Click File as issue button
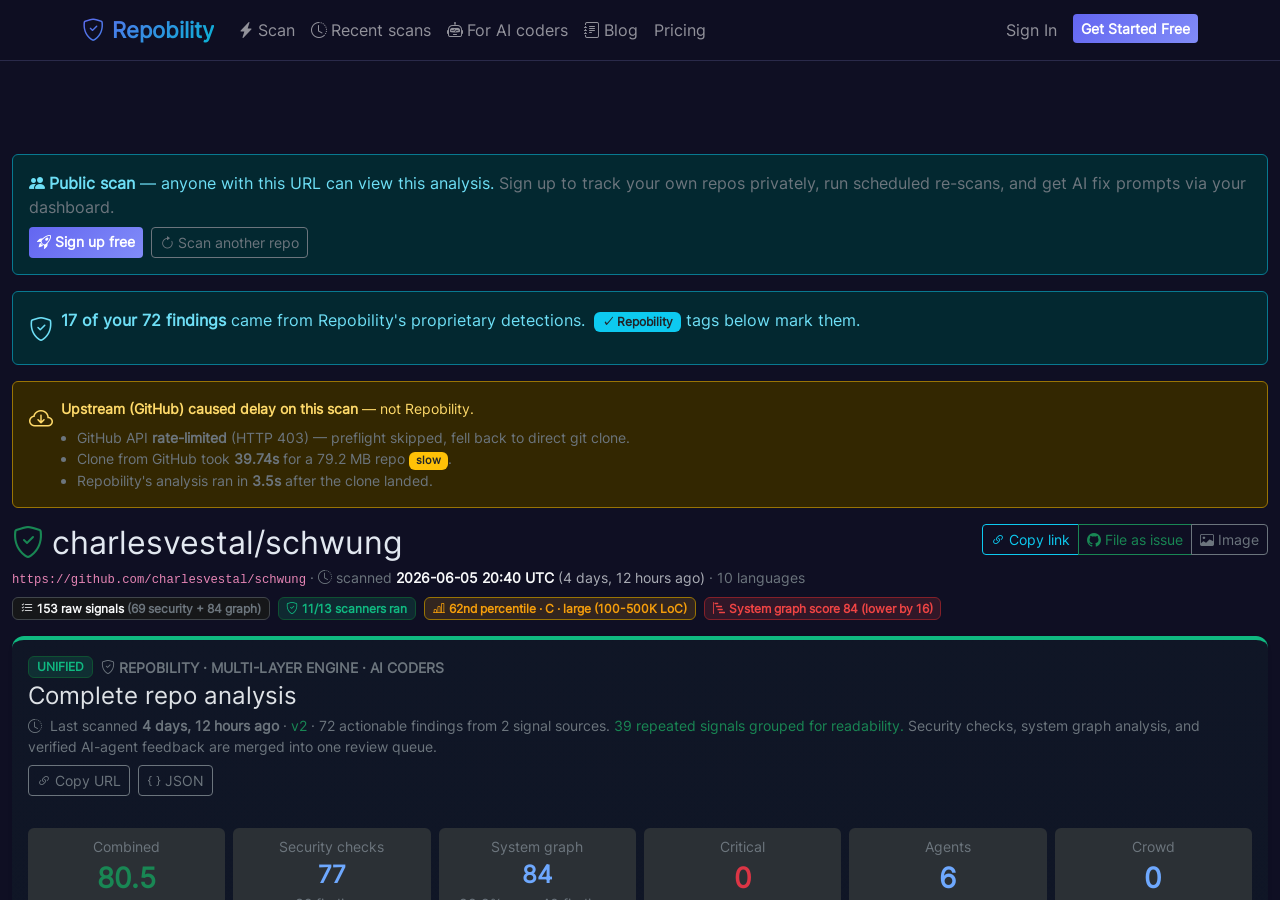The image size is (1280, 900). 1135,539
